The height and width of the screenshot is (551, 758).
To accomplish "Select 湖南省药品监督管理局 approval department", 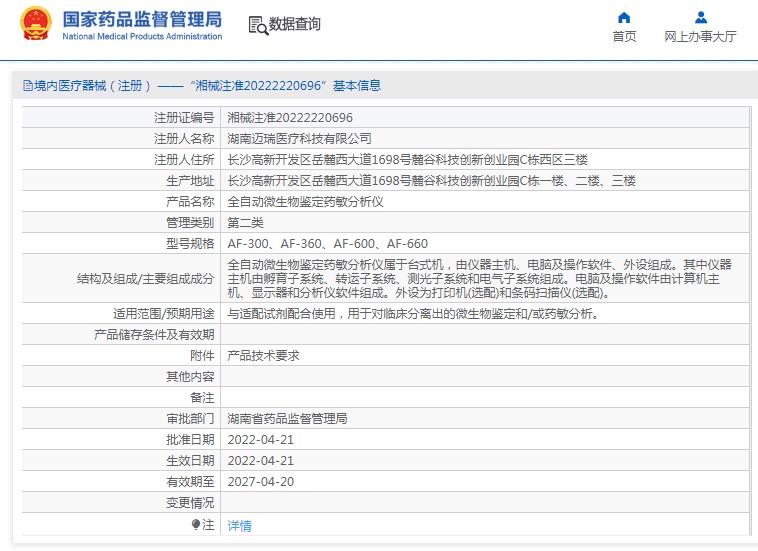I will [287, 419].
